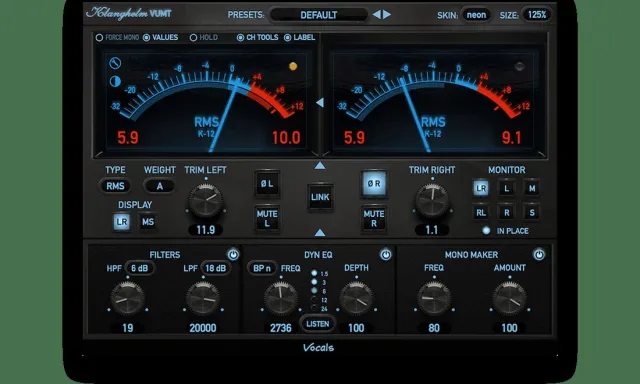Mute the right channel
The image size is (640, 384).
coord(374,218)
